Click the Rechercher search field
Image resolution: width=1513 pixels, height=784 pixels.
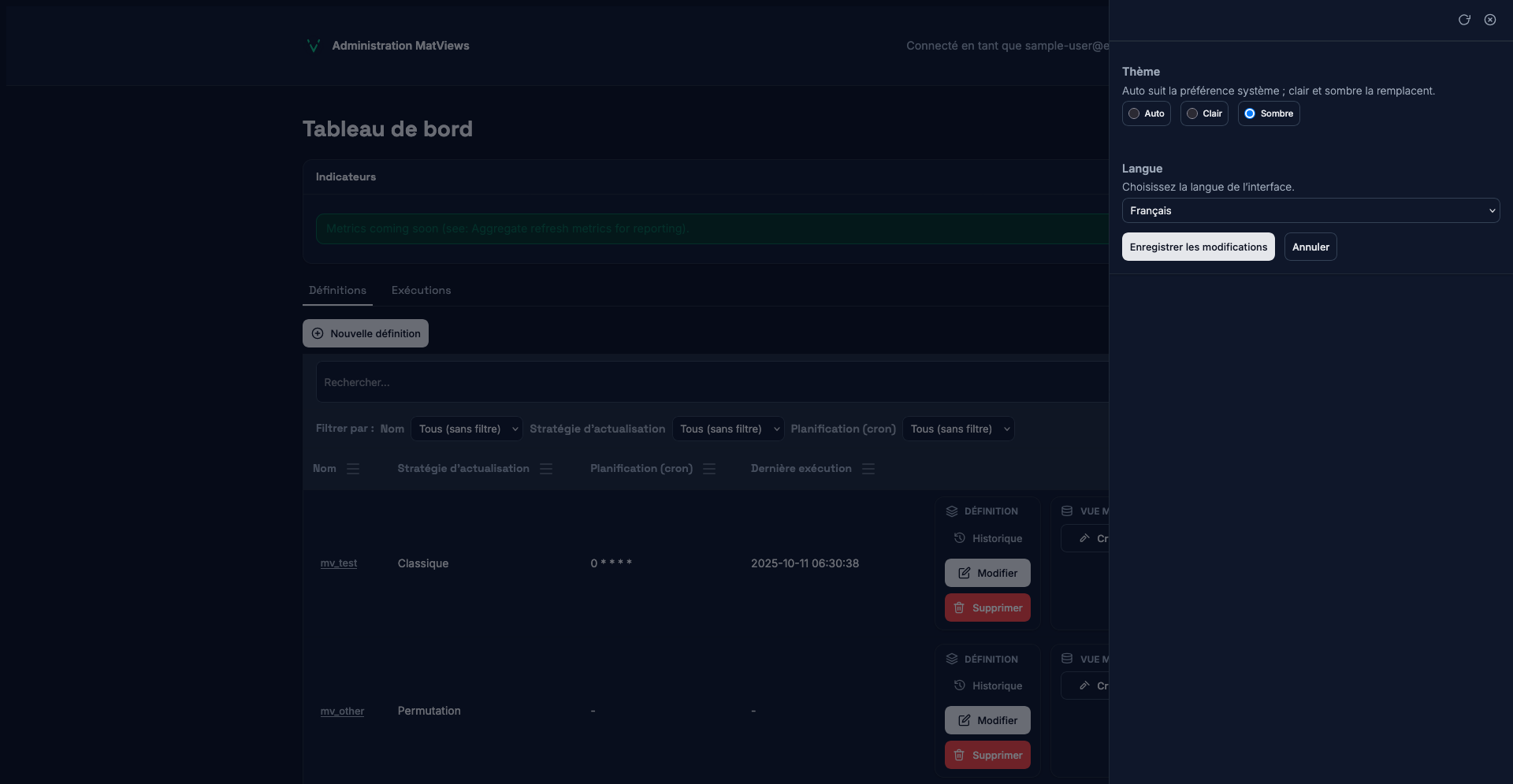tap(709, 382)
